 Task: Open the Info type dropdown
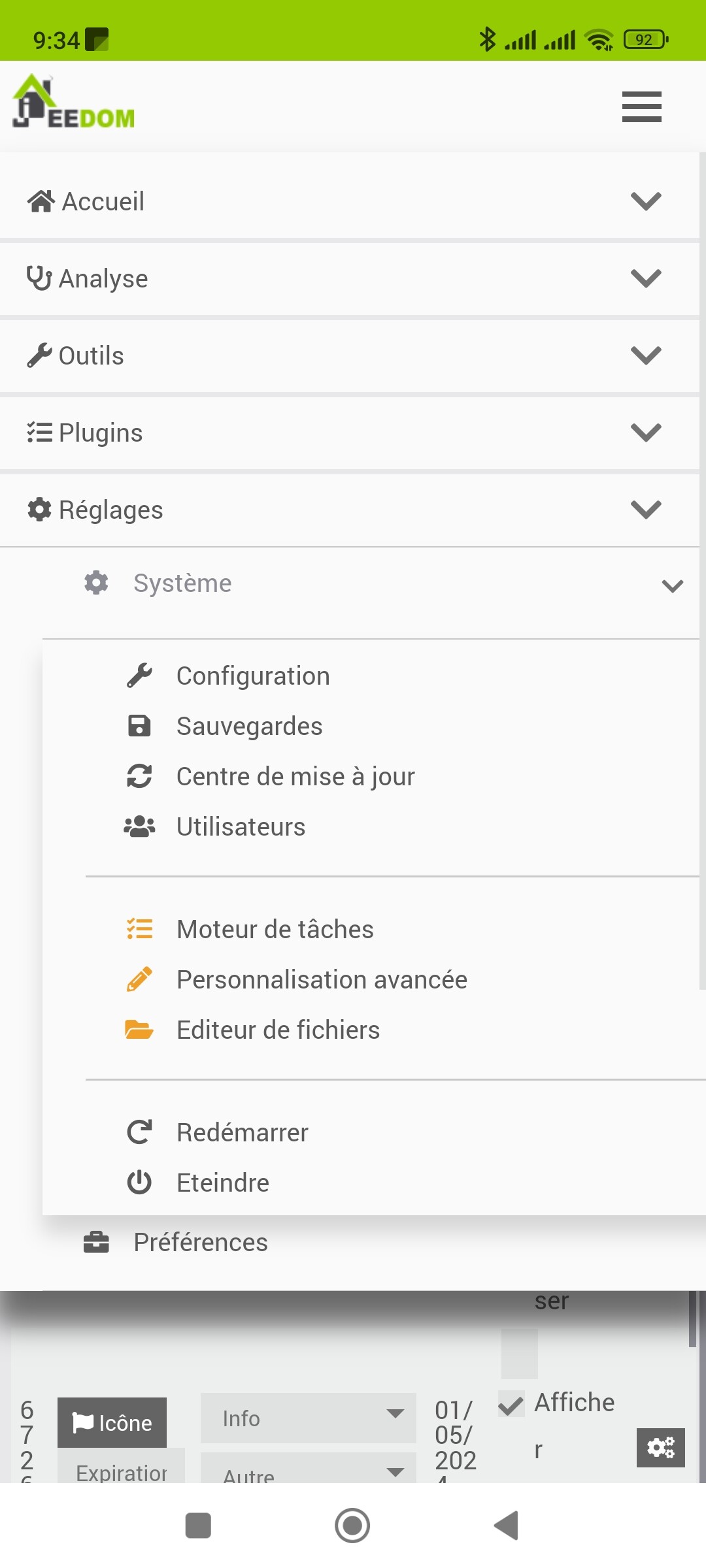[x=308, y=1418]
